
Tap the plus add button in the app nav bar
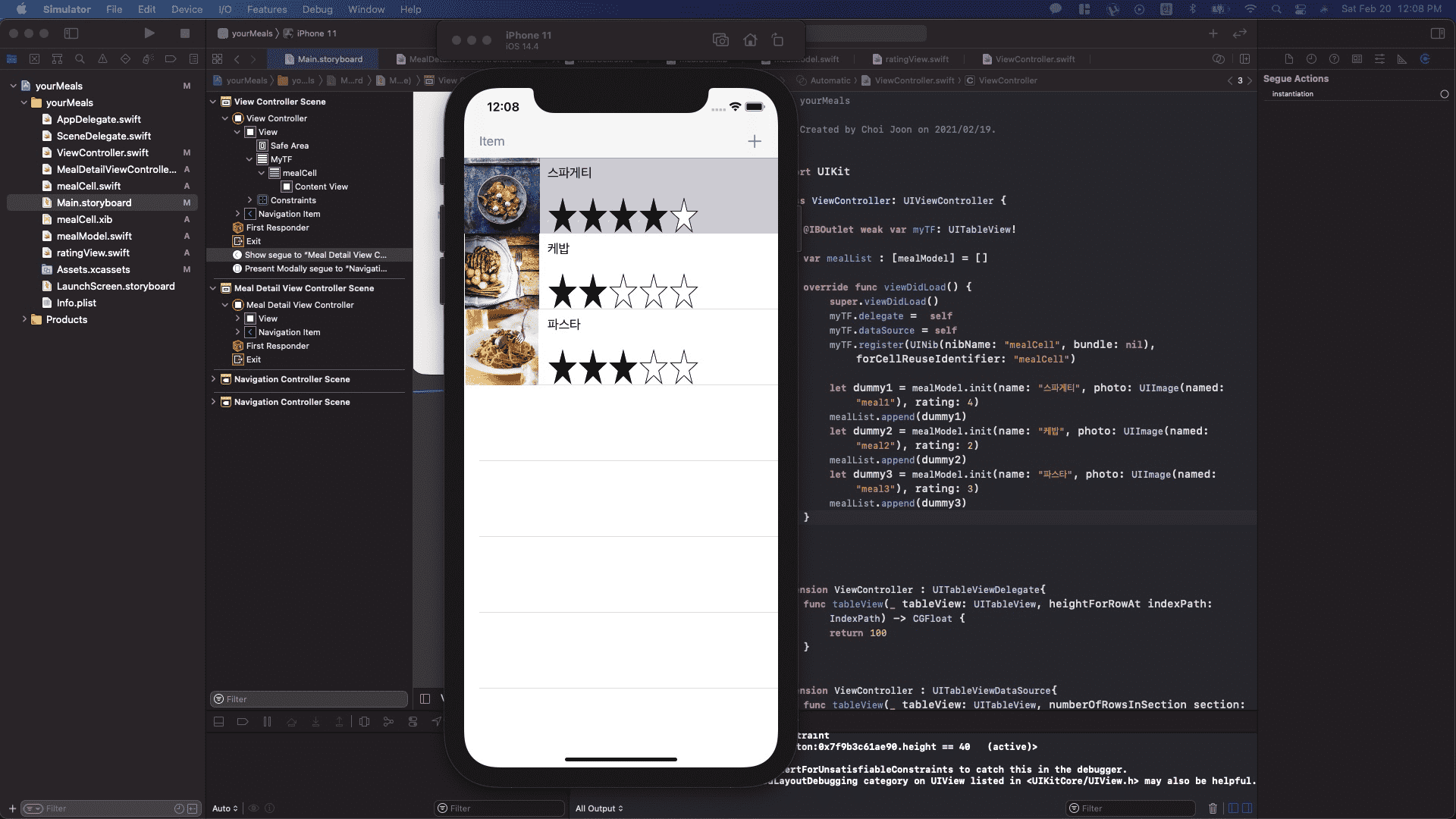(x=754, y=142)
